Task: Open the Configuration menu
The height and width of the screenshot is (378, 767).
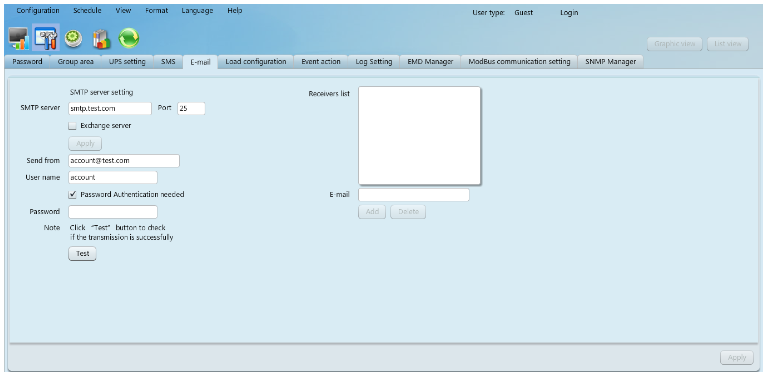Action: point(38,10)
